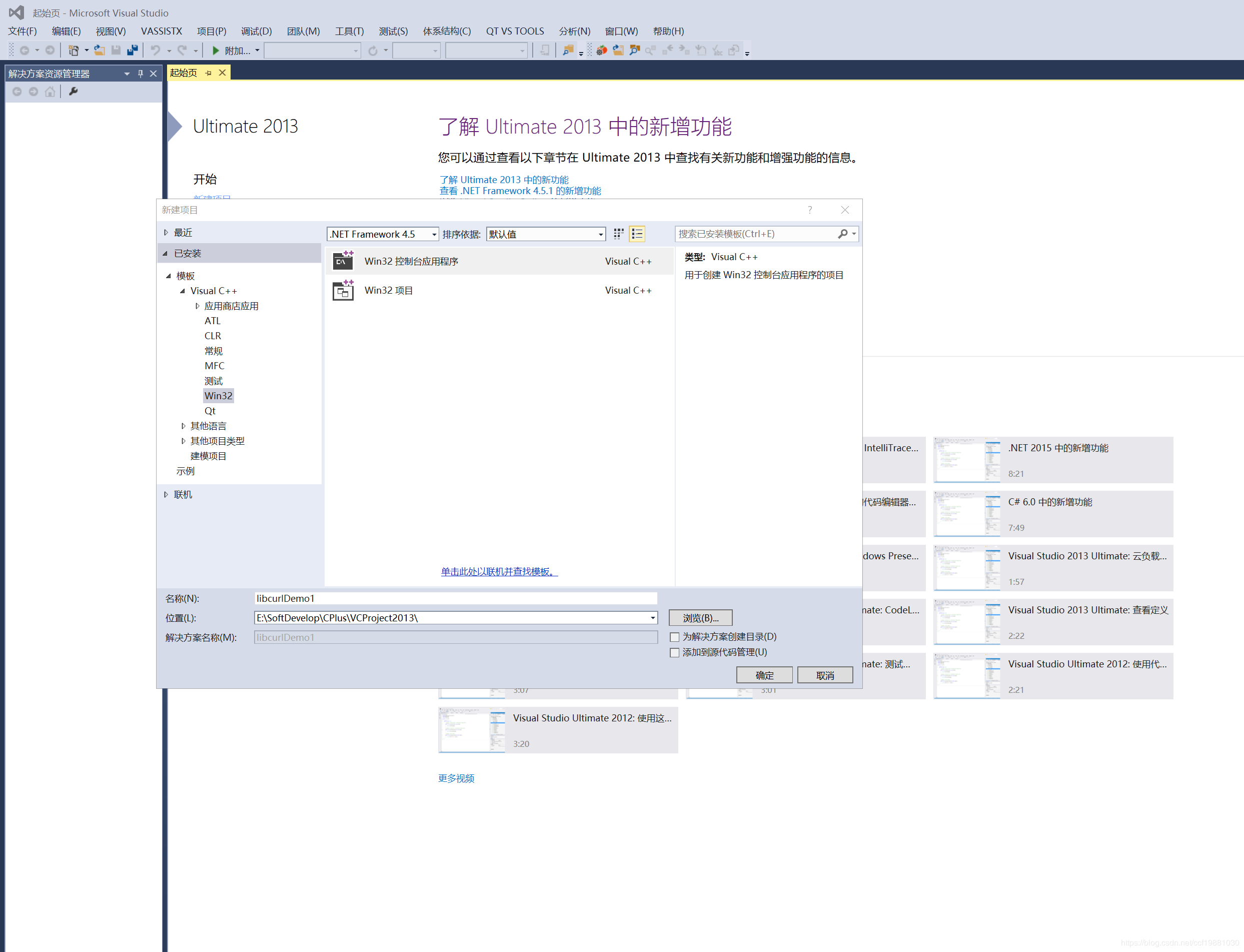This screenshot has height=952, width=1244.
Task: Select the Qt tree item
Action: coord(210,411)
